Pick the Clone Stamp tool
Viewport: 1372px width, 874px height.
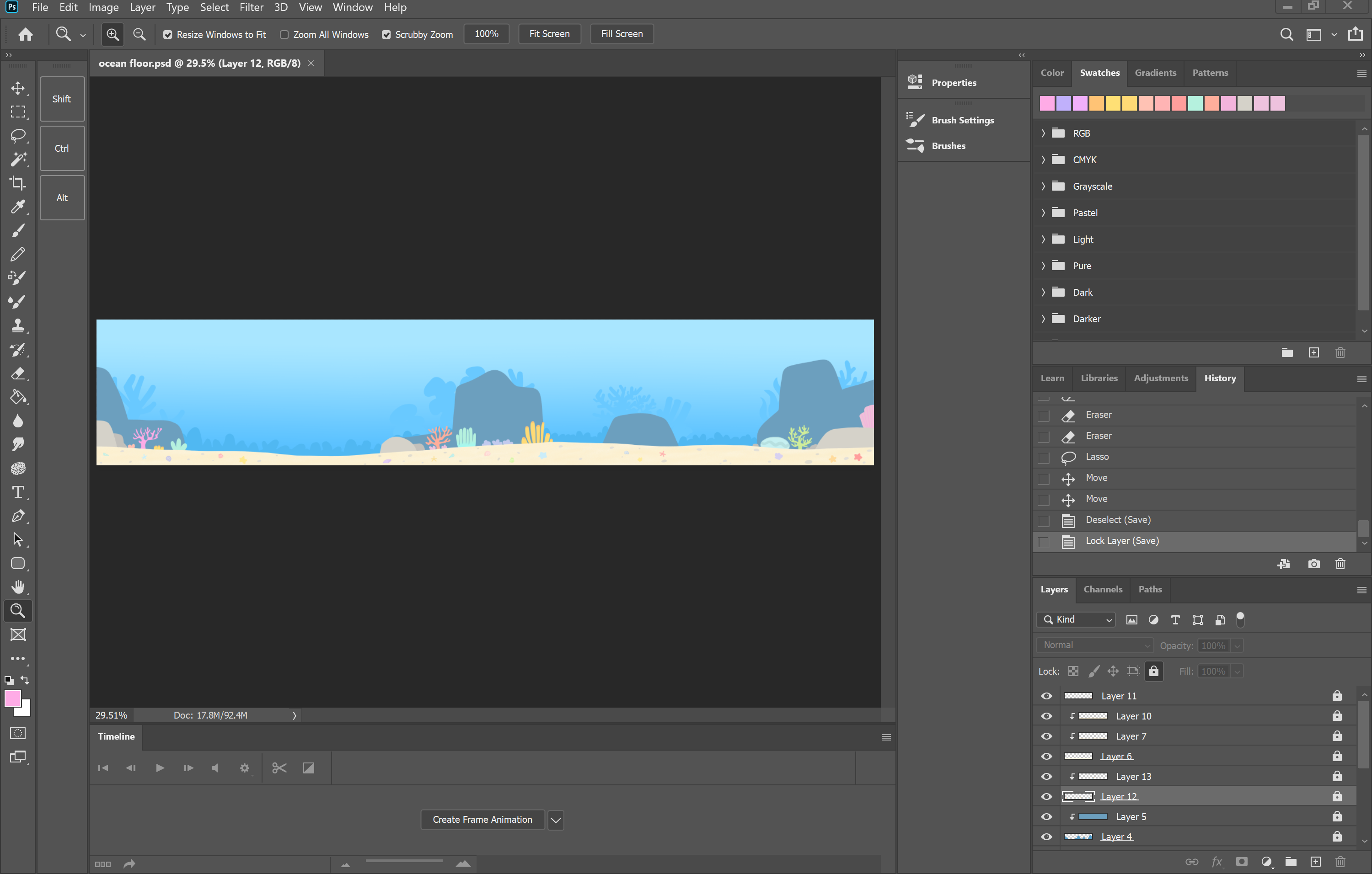[18, 325]
